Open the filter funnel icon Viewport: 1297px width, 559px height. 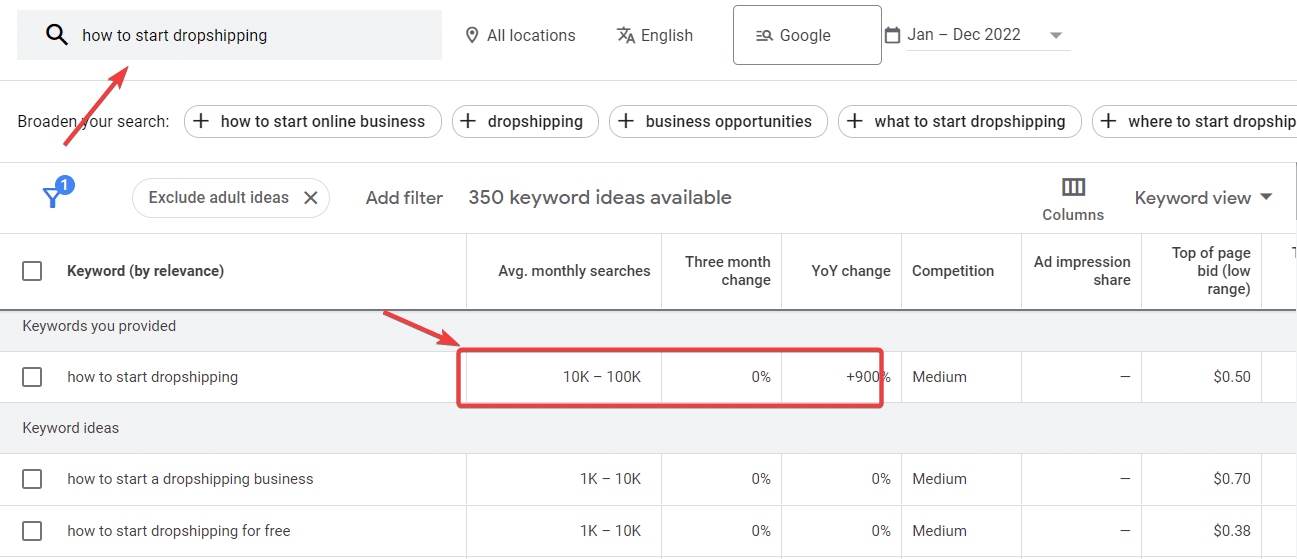54,197
